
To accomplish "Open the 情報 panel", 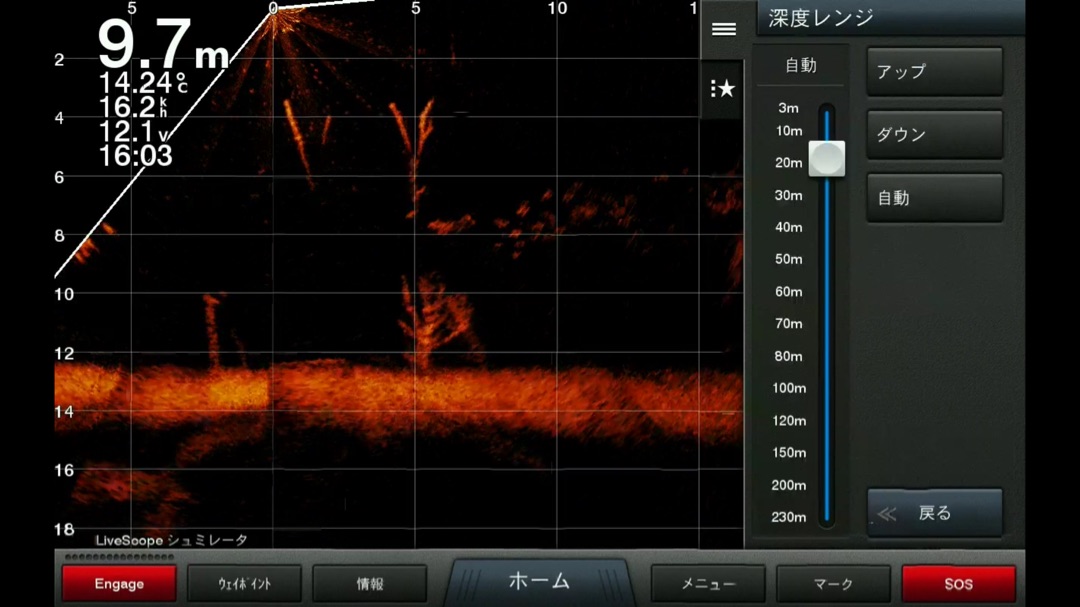I will pyautogui.click(x=369, y=584).
